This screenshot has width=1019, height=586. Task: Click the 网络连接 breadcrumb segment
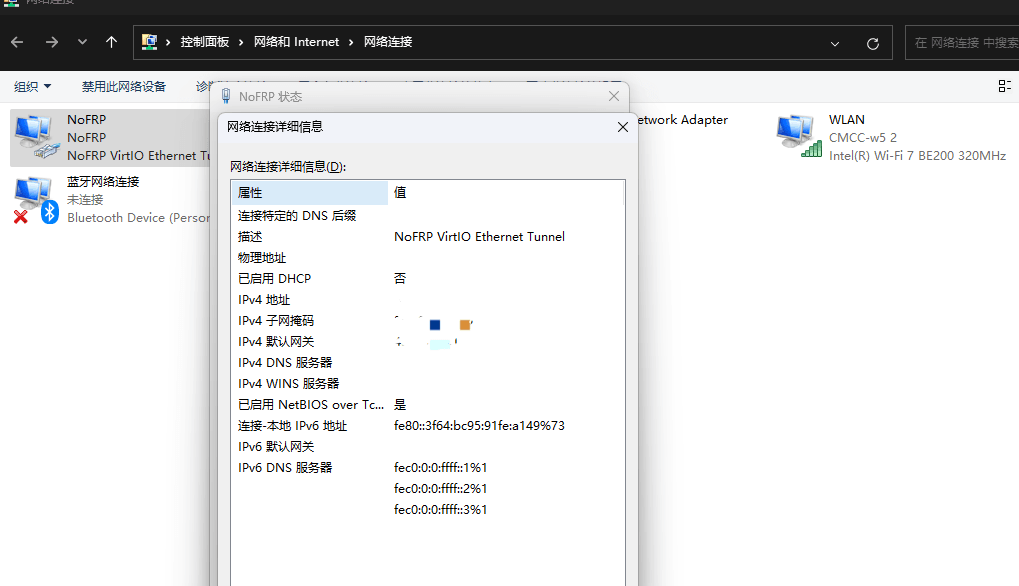tap(388, 42)
